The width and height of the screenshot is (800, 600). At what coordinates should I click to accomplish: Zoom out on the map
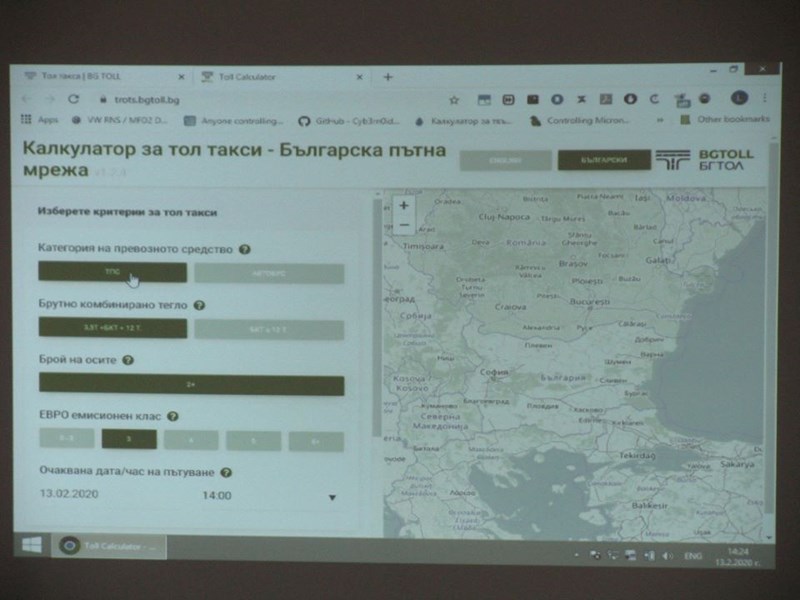coord(403,226)
